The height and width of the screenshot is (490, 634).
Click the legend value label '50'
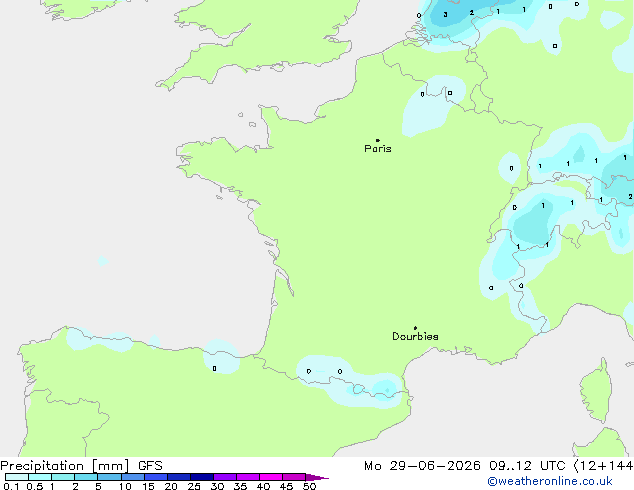click(x=310, y=486)
